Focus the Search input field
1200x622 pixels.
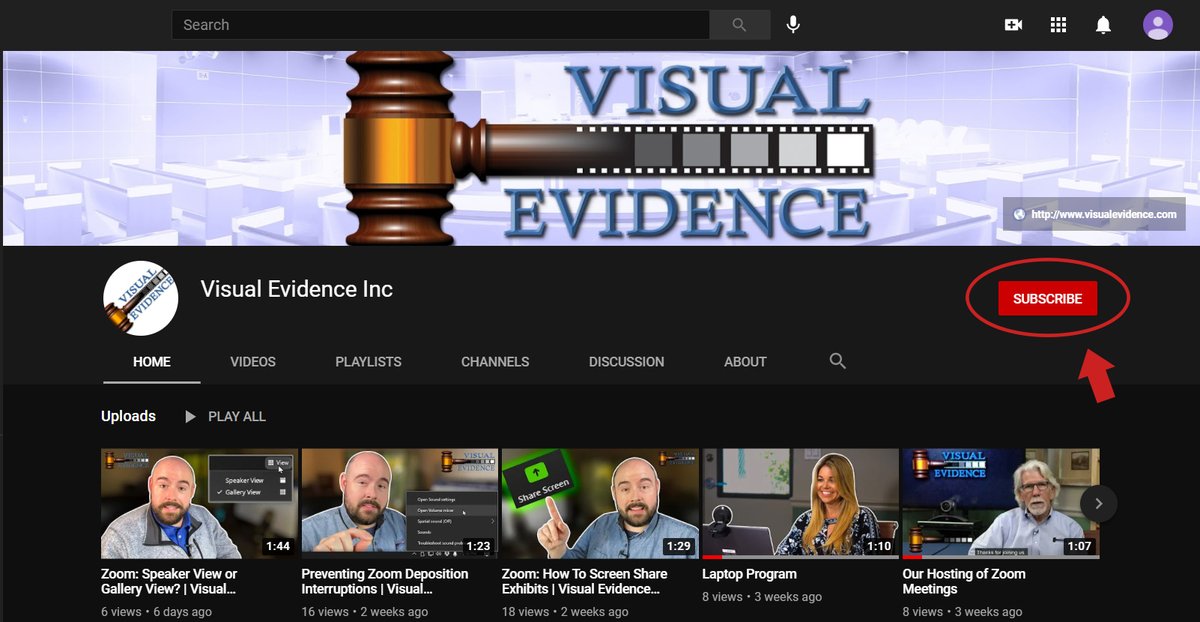441,25
